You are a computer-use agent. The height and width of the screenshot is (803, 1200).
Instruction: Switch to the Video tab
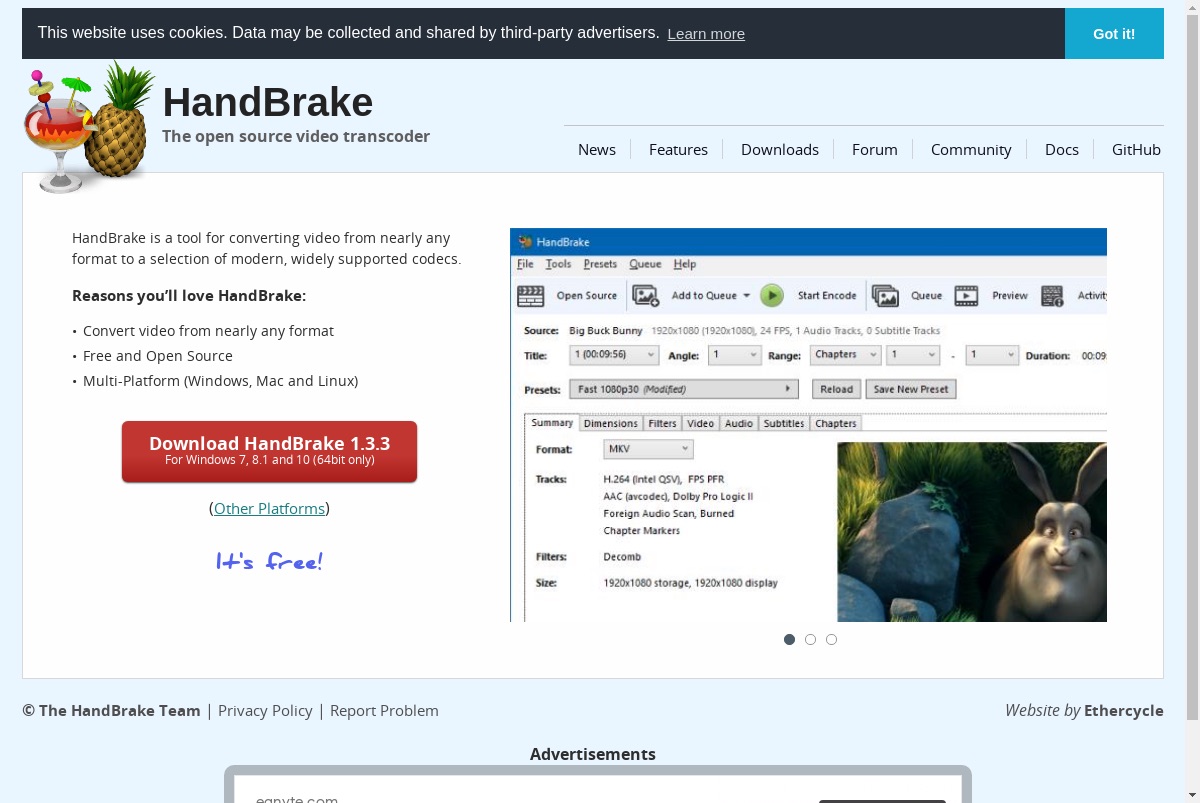pos(700,423)
